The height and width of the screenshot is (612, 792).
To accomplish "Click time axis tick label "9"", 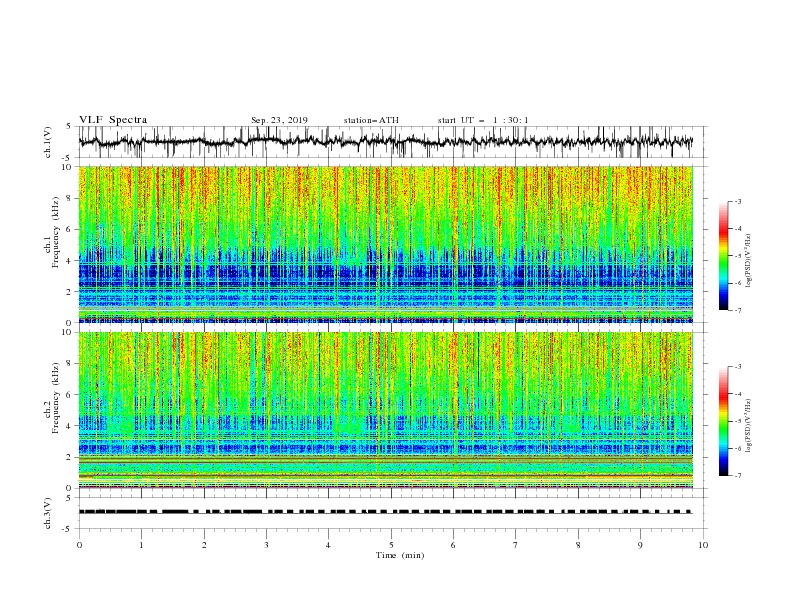I will click(x=640, y=545).
